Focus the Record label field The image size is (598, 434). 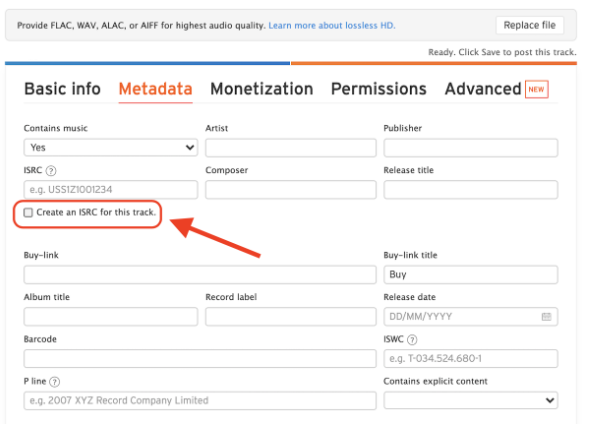click(291, 317)
